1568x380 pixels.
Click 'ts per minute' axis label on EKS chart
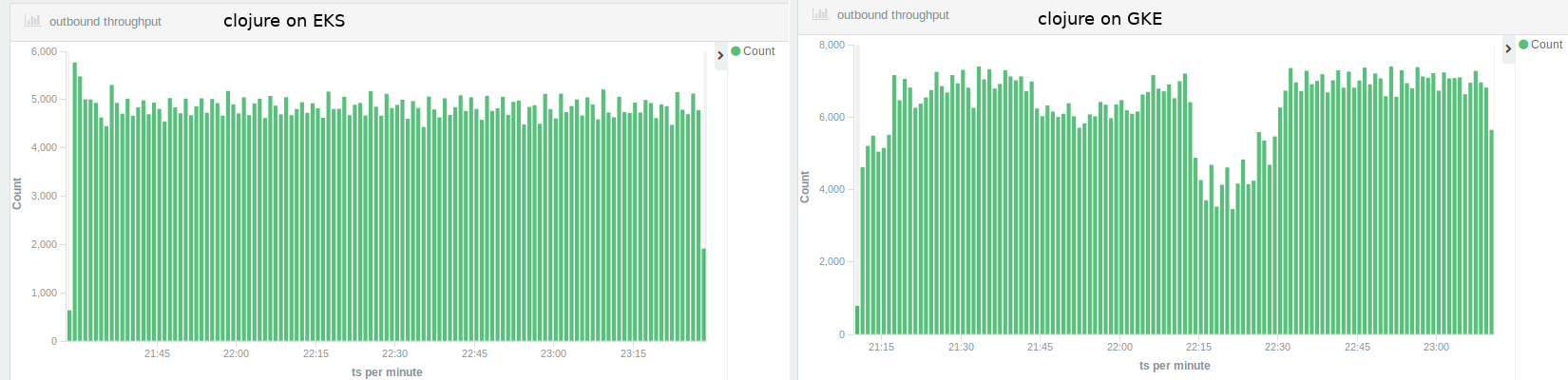coord(387,372)
